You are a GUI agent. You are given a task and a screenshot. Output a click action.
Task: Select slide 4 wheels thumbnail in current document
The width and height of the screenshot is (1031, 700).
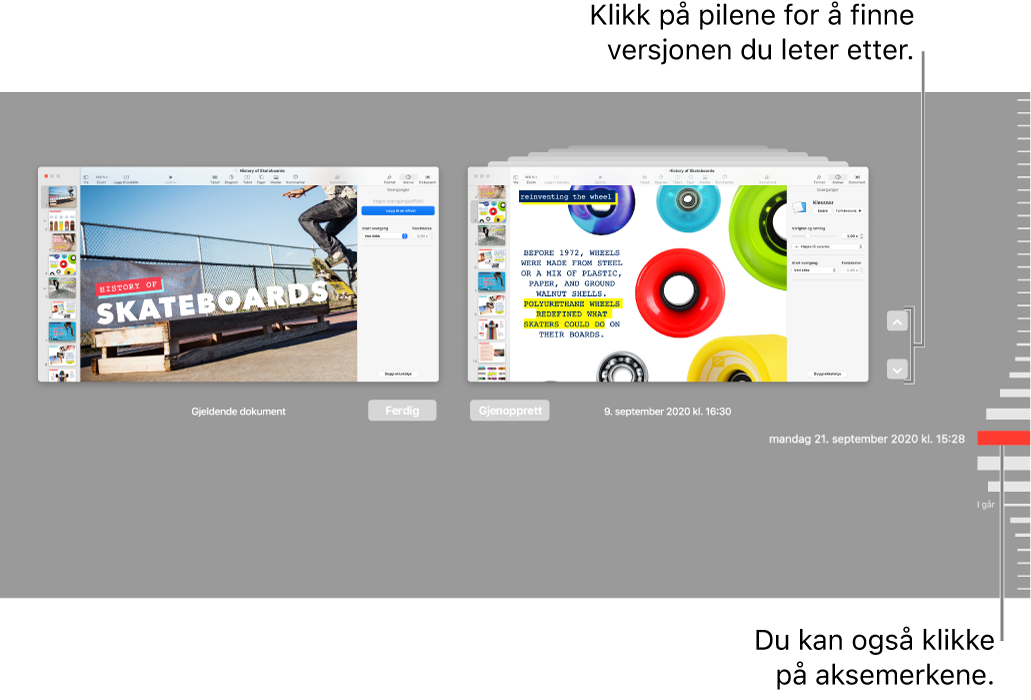click(62, 264)
